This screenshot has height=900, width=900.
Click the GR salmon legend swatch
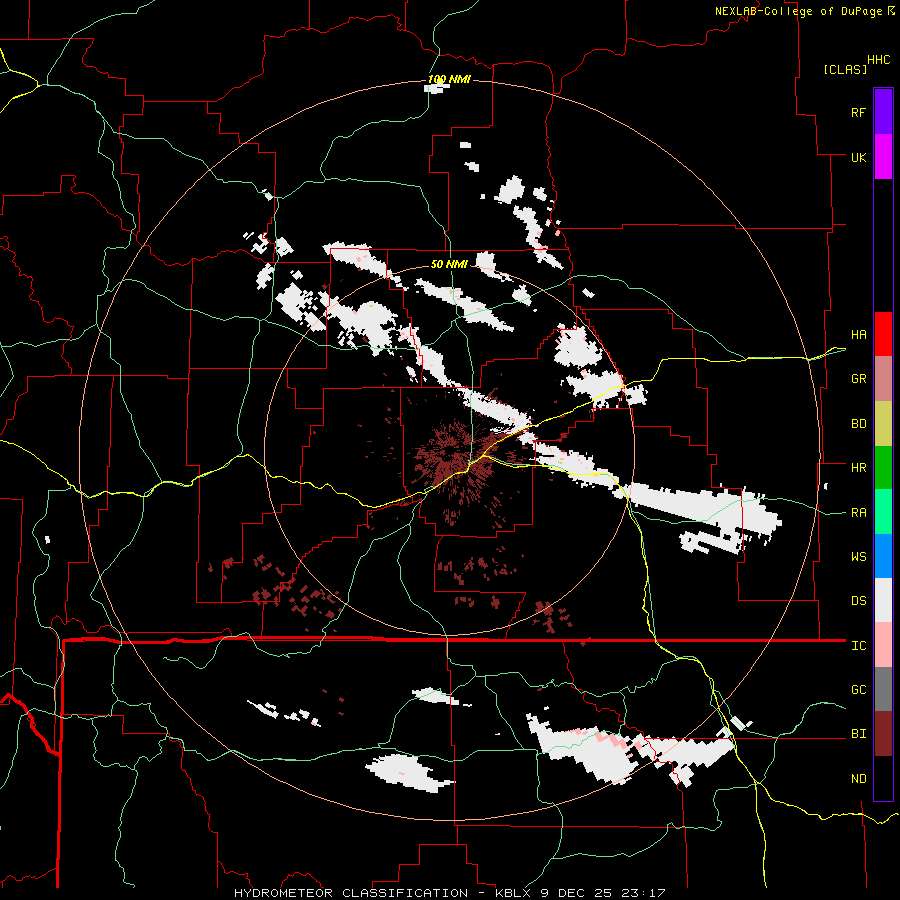click(x=883, y=379)
